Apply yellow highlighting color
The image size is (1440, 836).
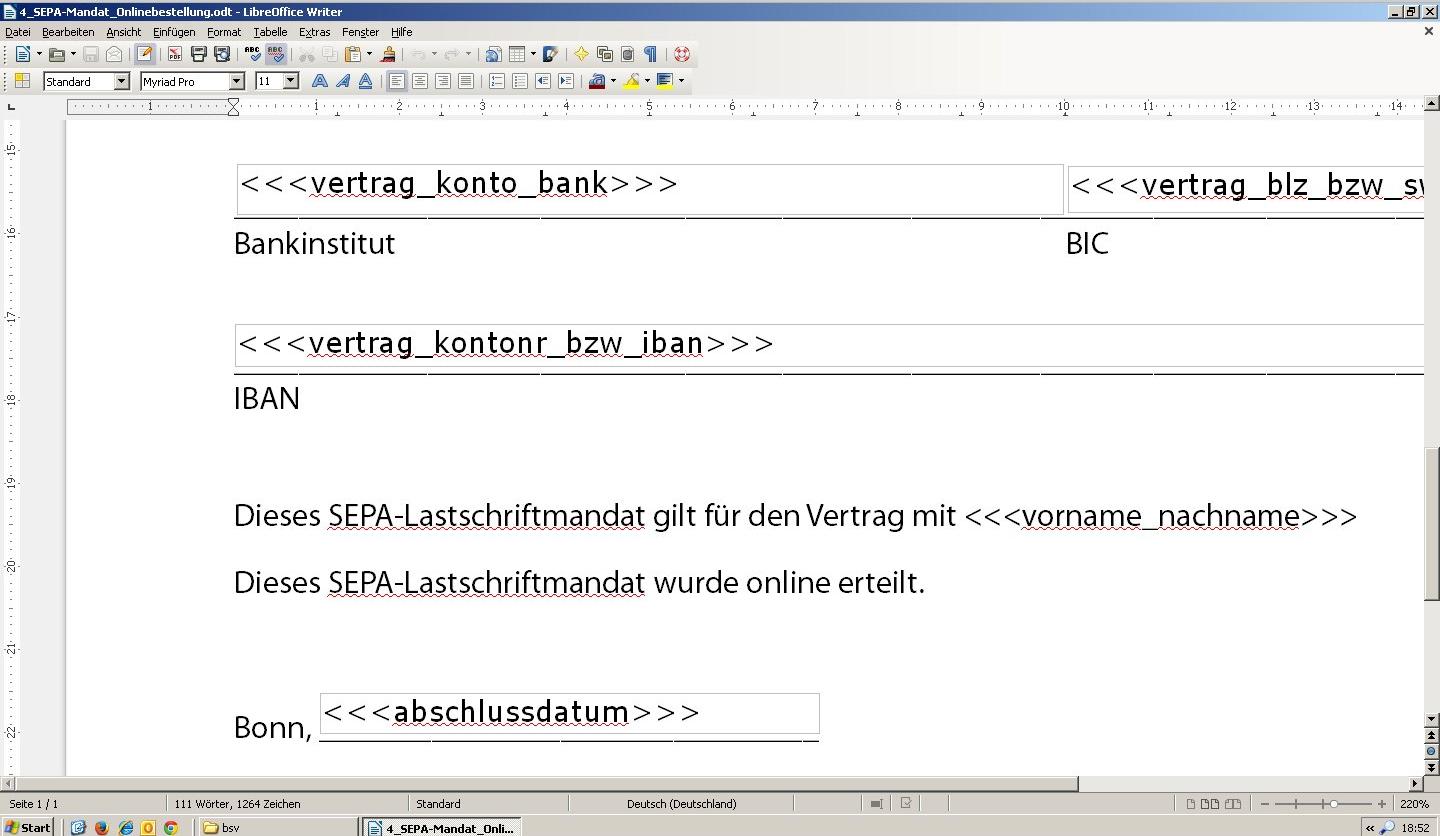pyautogui.click(x=631, y=81)
